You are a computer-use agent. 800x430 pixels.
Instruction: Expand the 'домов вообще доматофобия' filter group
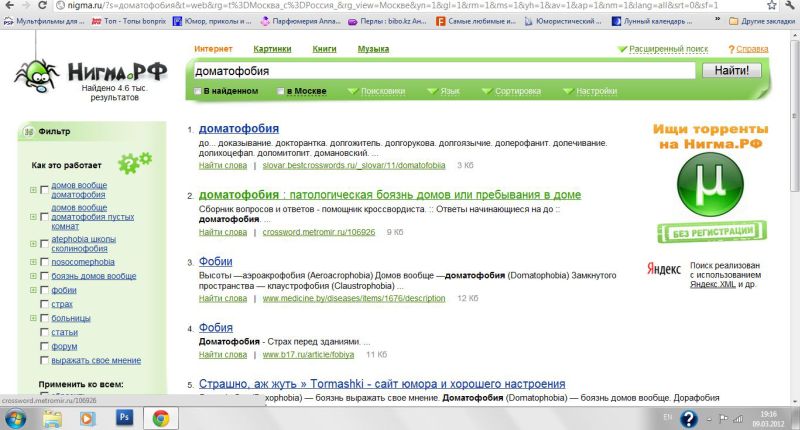[x=33, y=190]
